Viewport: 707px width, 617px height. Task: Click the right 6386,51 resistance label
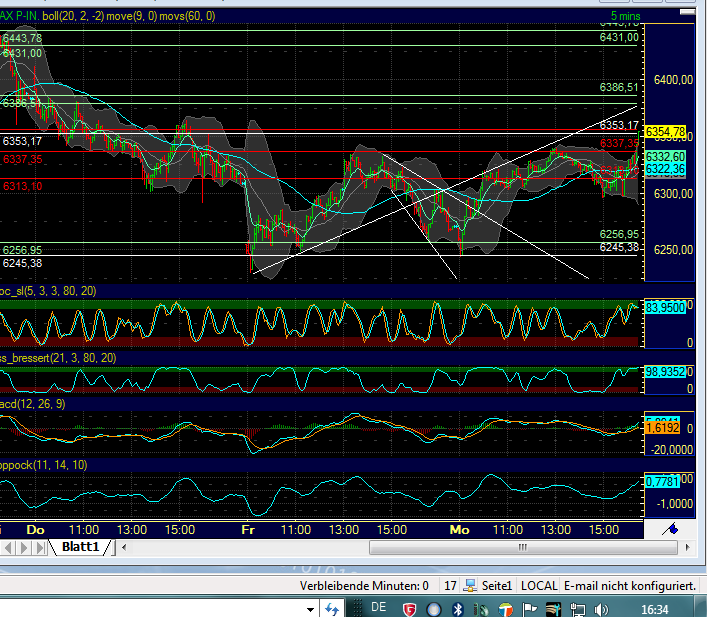tap(619, 87)
